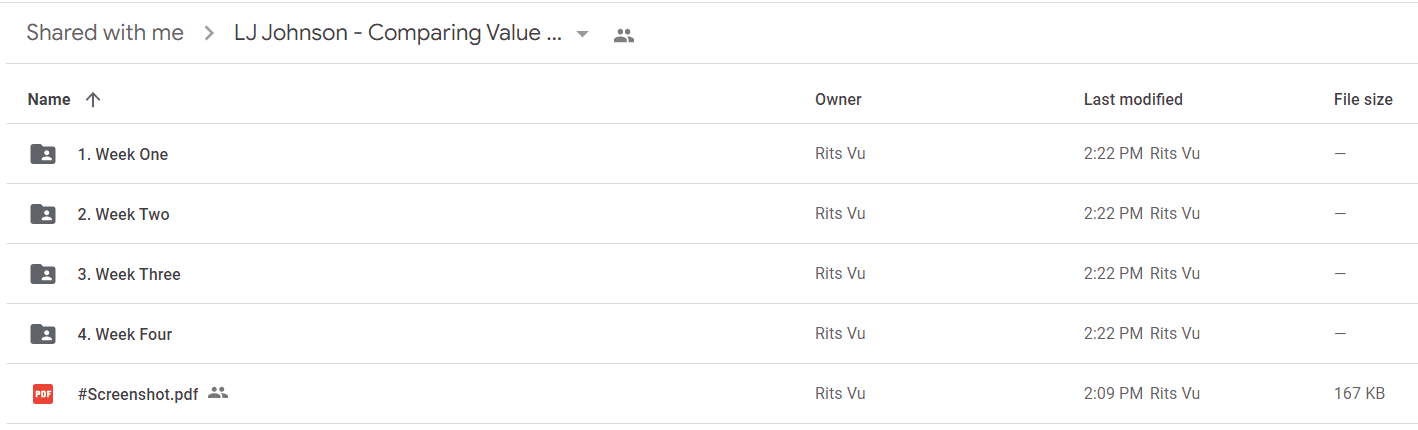This screenshot has height=430, width=1418.
Task: Select the 3. Week Three folder row
Action: tap(712, 274)
